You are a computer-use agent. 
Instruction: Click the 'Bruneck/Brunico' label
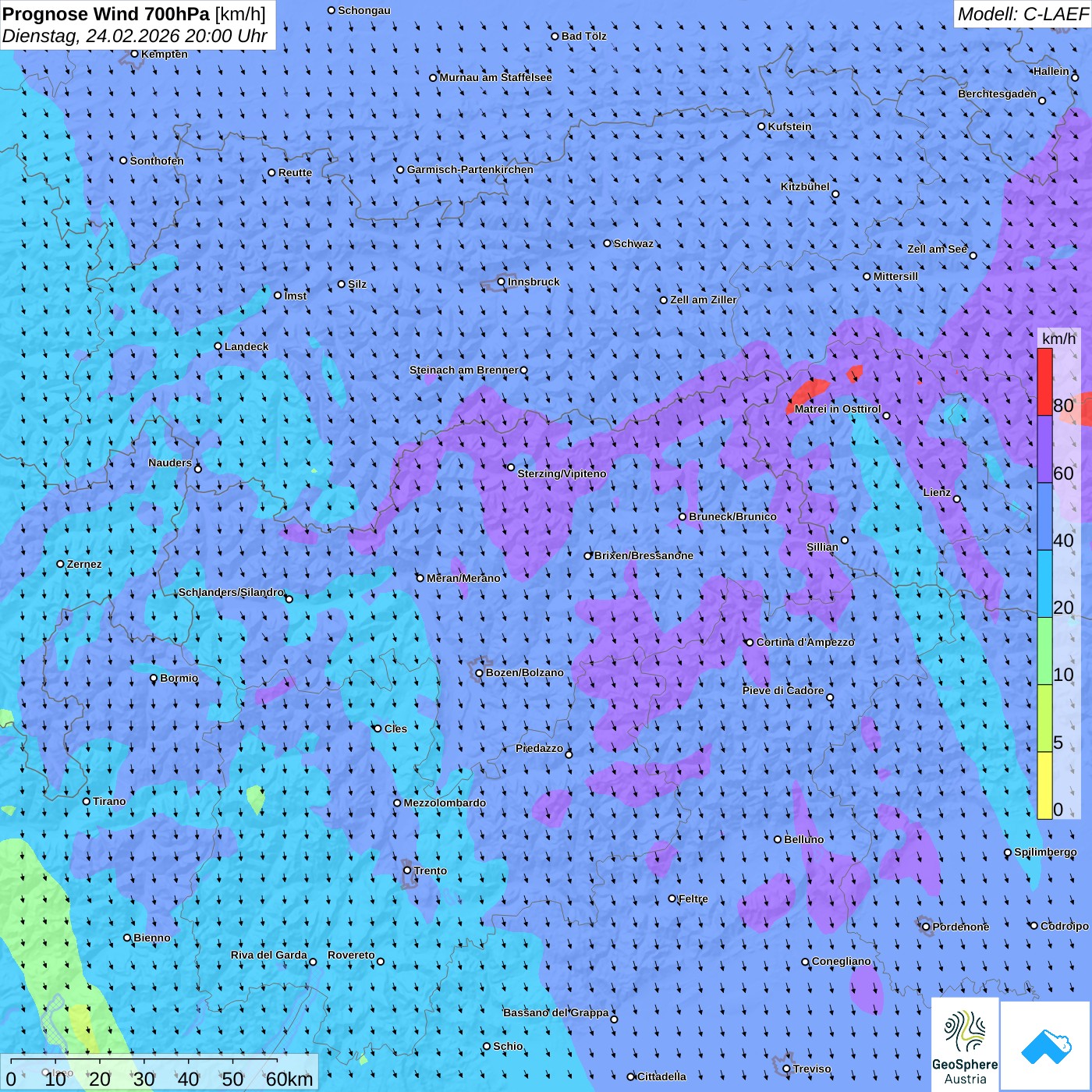(x=732, y=516)
